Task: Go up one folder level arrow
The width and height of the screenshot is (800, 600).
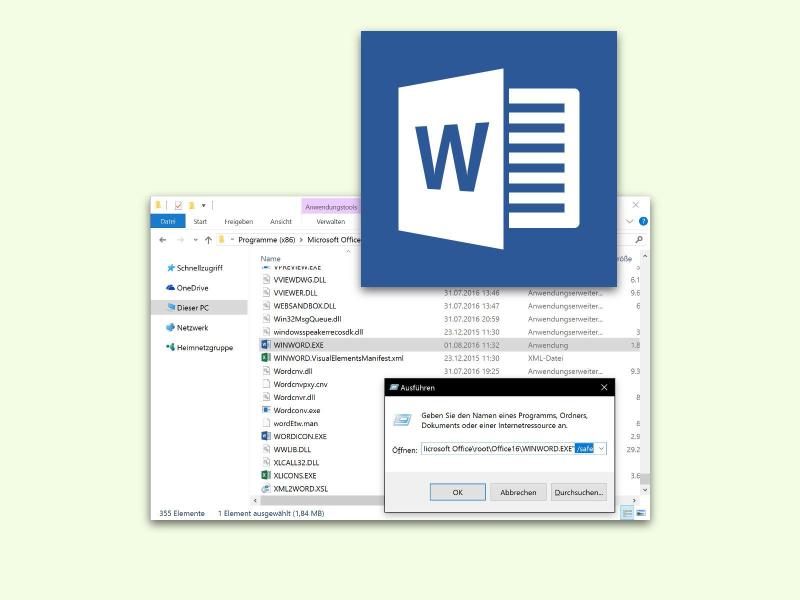Action: coord(208,240)
